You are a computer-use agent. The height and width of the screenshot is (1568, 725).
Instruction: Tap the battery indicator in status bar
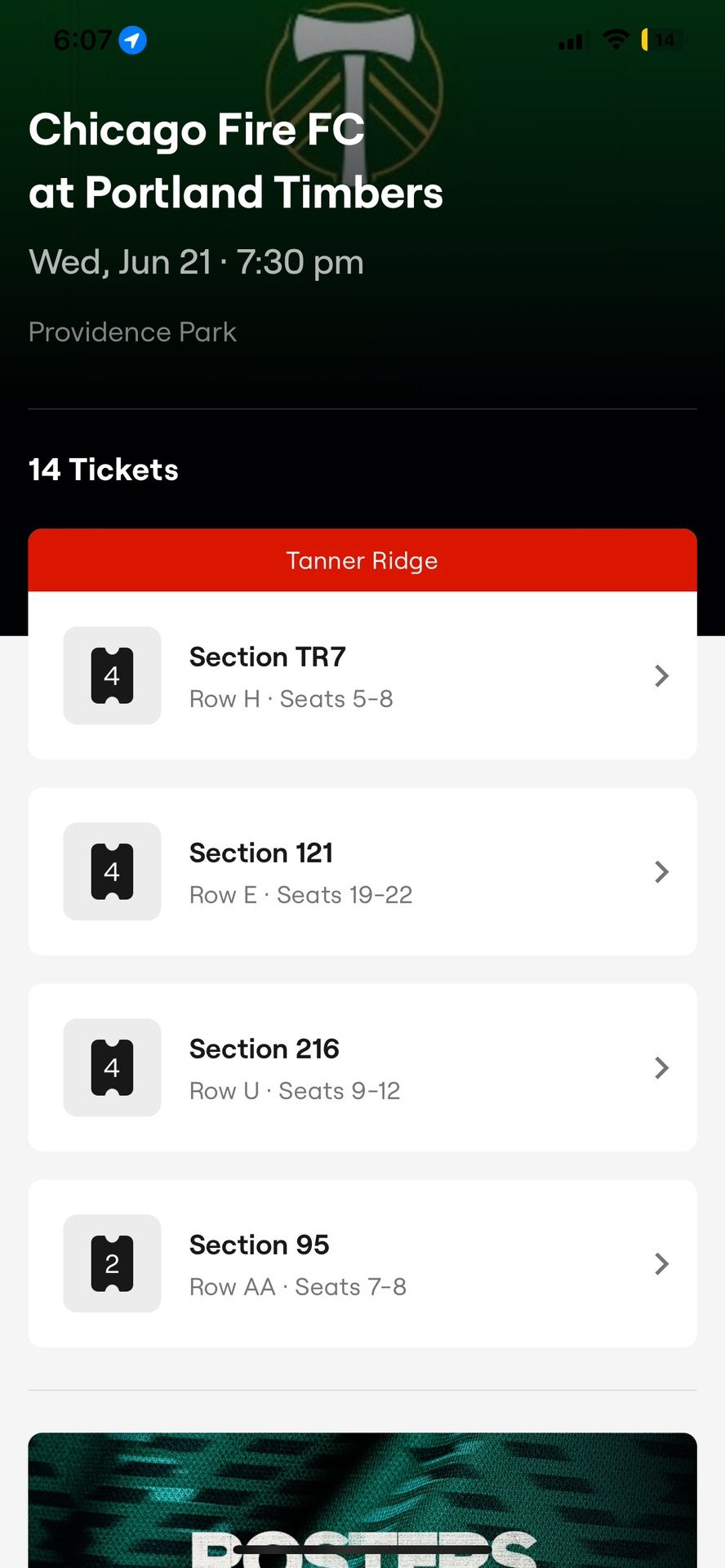[663, 39]
